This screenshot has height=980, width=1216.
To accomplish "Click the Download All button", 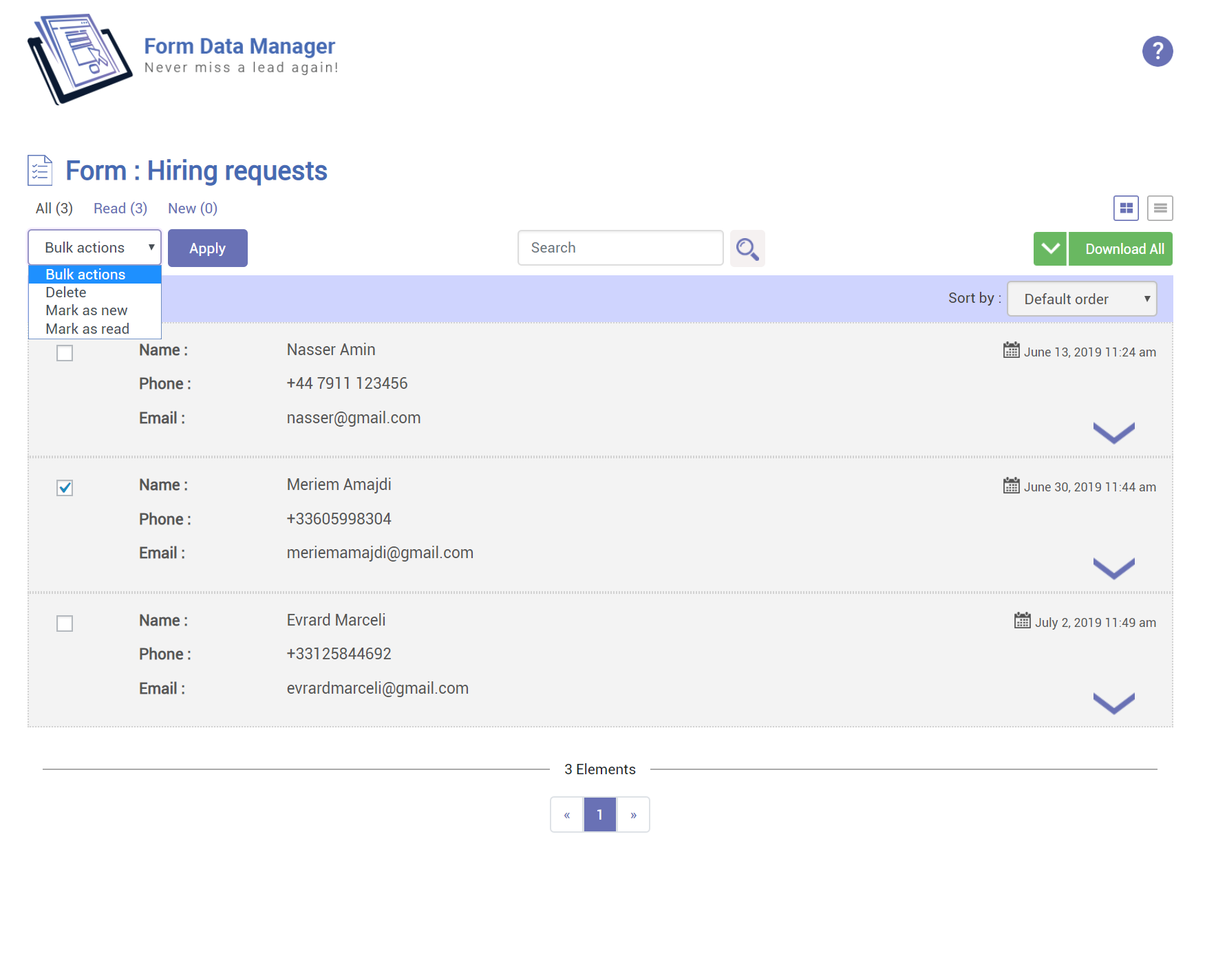I will tap(1124, 249).
